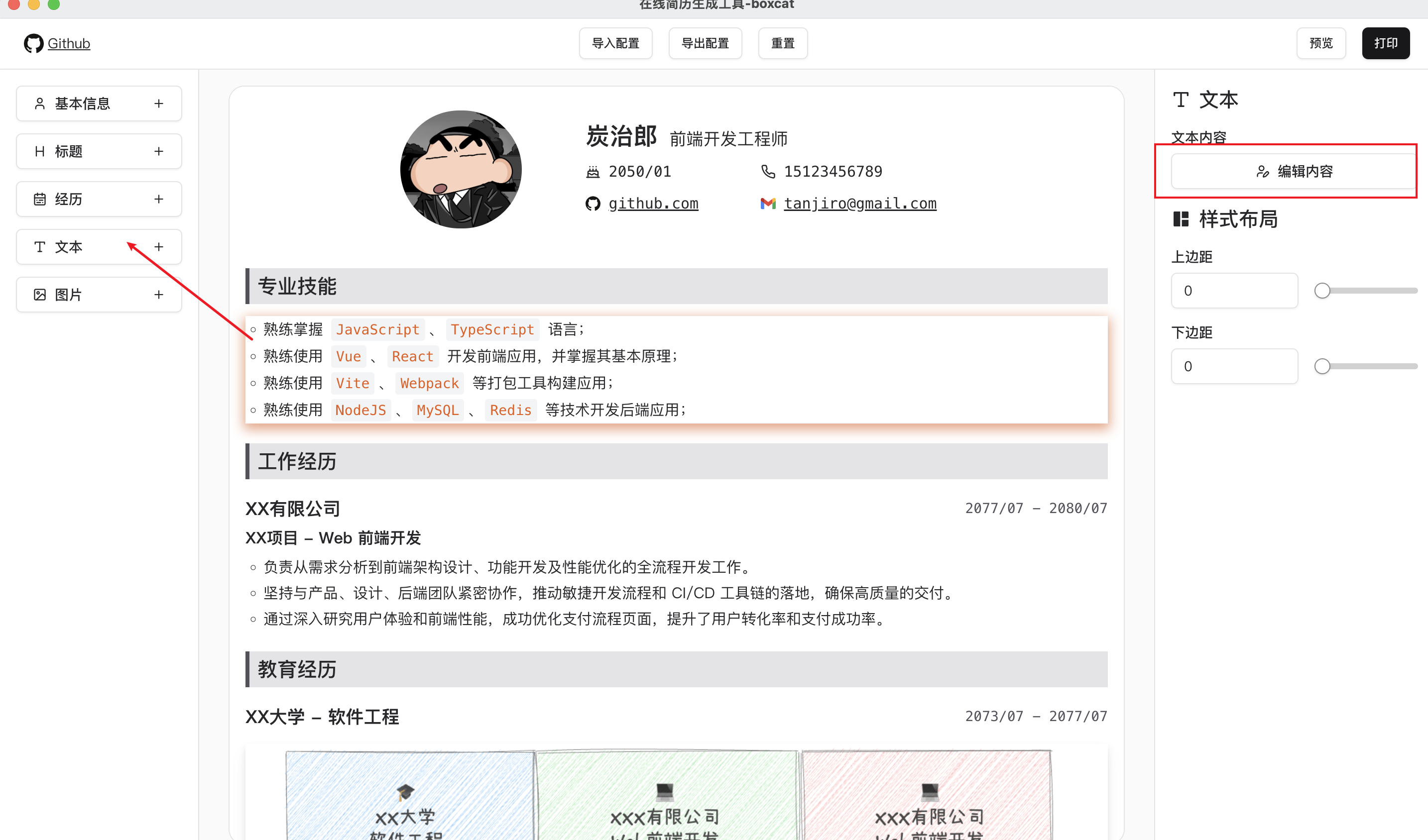Add a 标题 block with plus icon

(x=159, y=151)
